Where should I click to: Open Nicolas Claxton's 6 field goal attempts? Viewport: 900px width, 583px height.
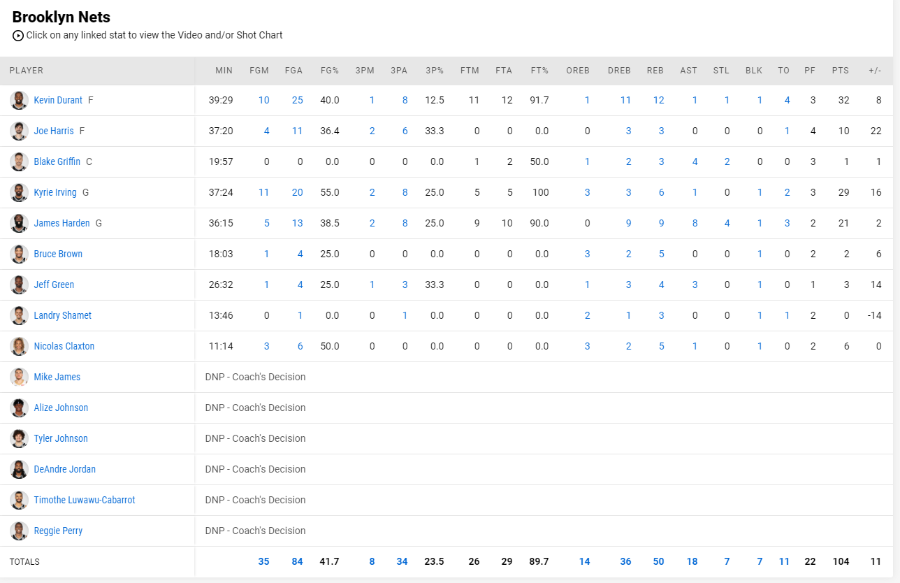click(300, 347)
